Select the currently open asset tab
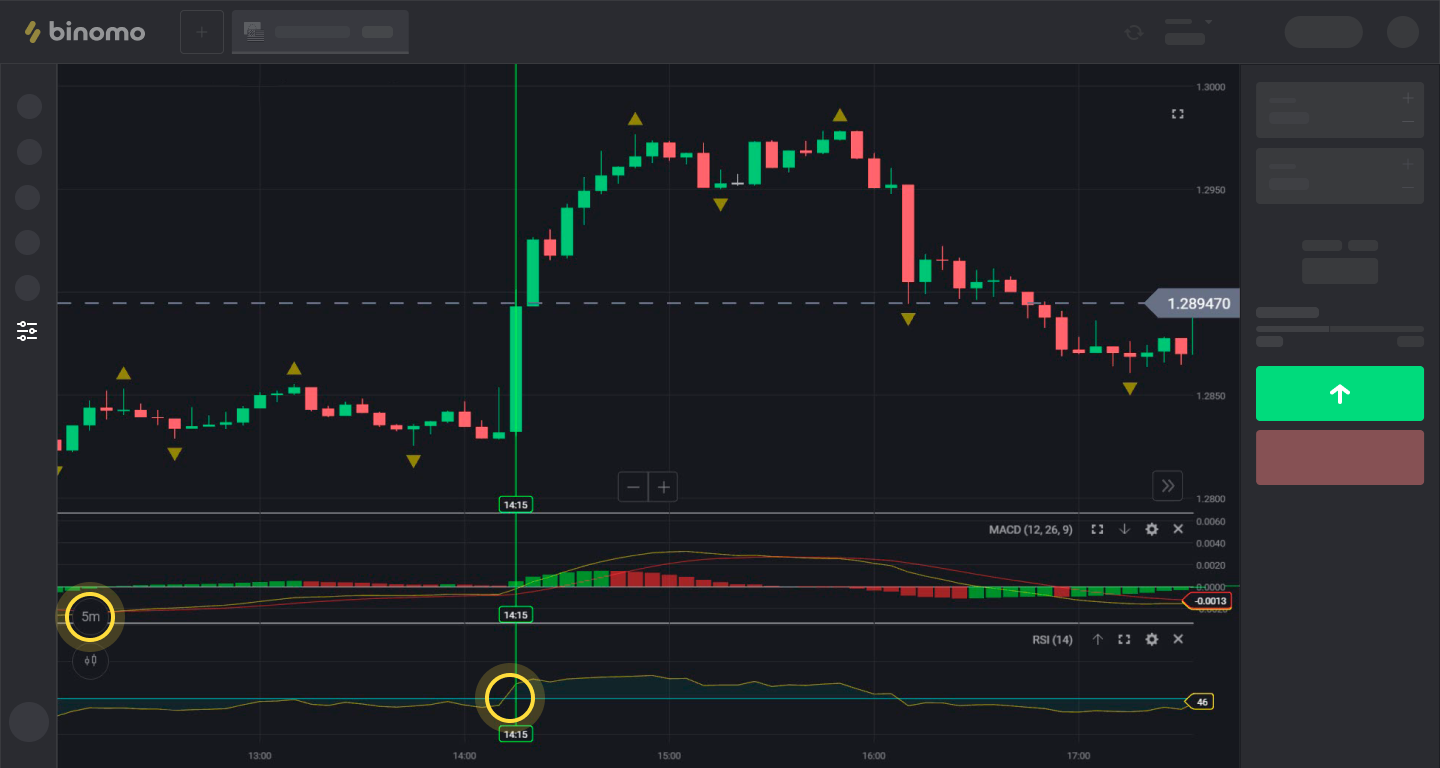This screenshot has height=768, width=1440. coord(320,32)
